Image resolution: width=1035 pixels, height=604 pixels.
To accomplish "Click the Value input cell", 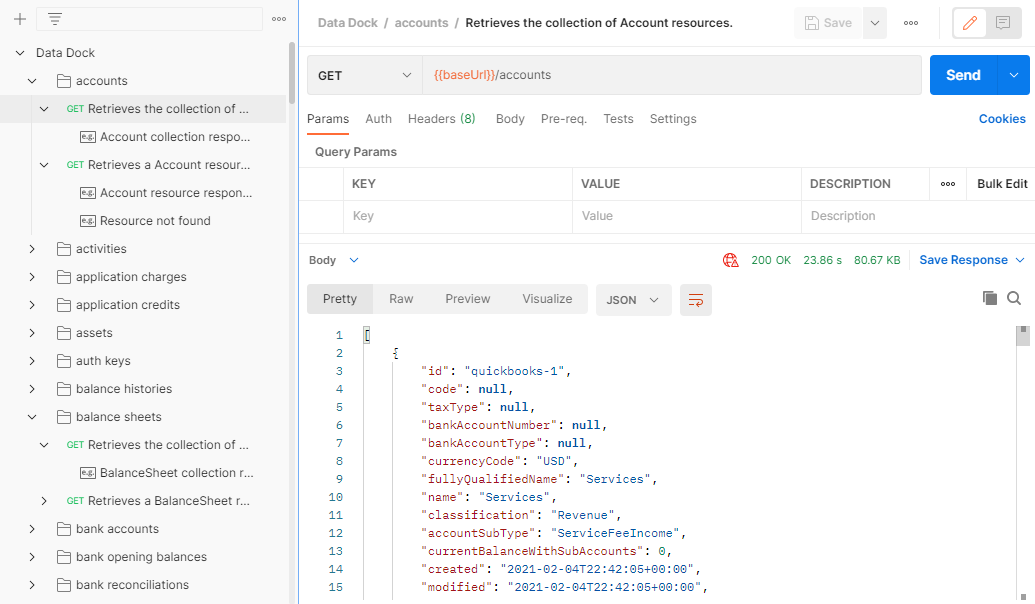I will pos(686,217).
